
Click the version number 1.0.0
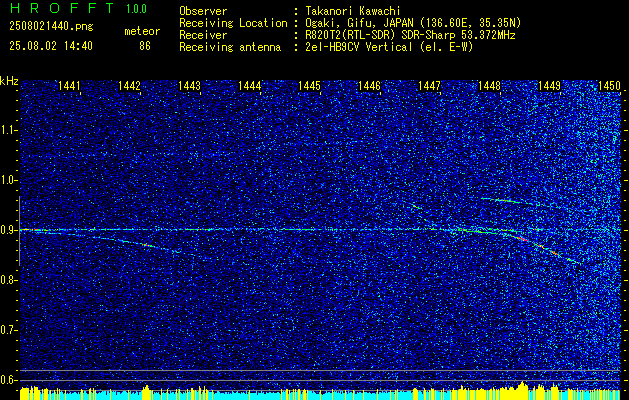[136, 9]
